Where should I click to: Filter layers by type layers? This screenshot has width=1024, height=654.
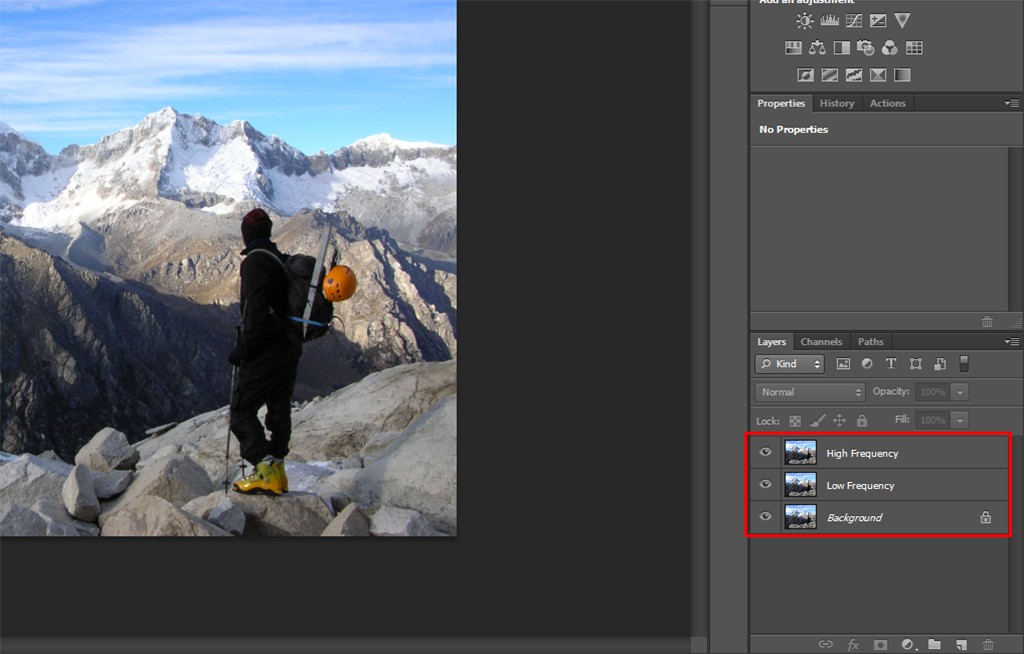(891, 364)
